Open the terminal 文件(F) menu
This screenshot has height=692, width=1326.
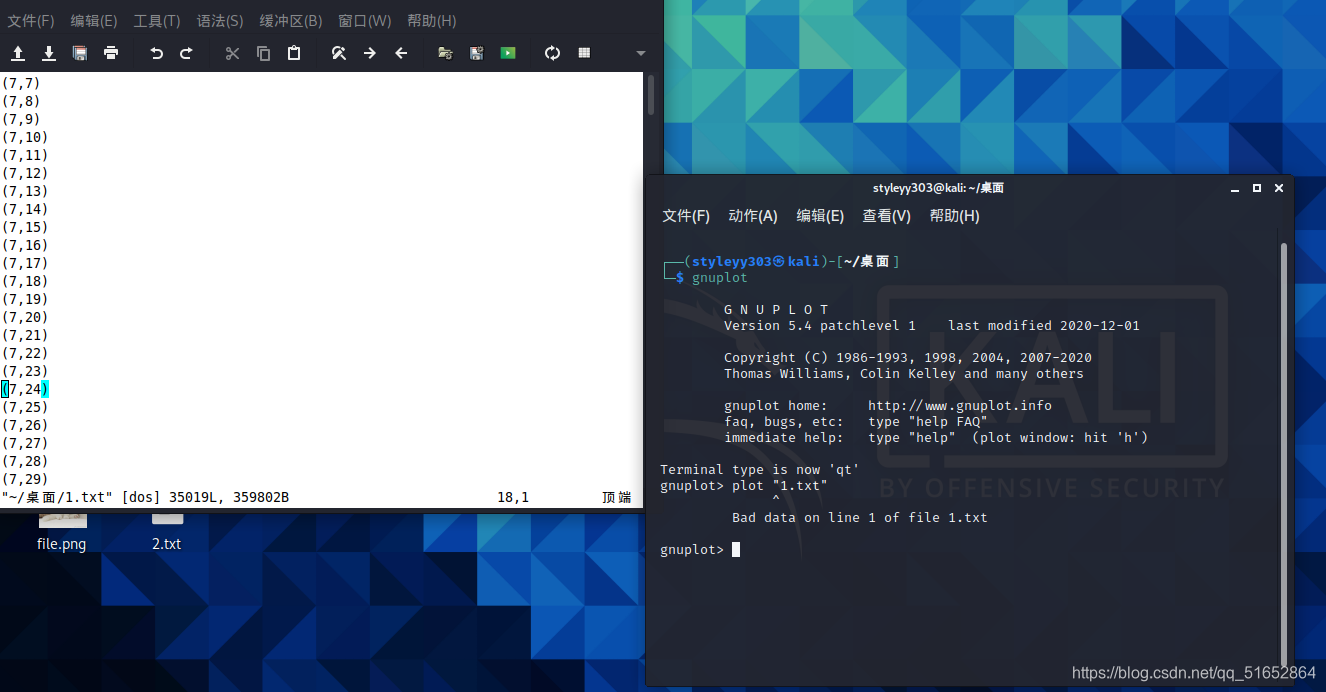click(686, 216)
